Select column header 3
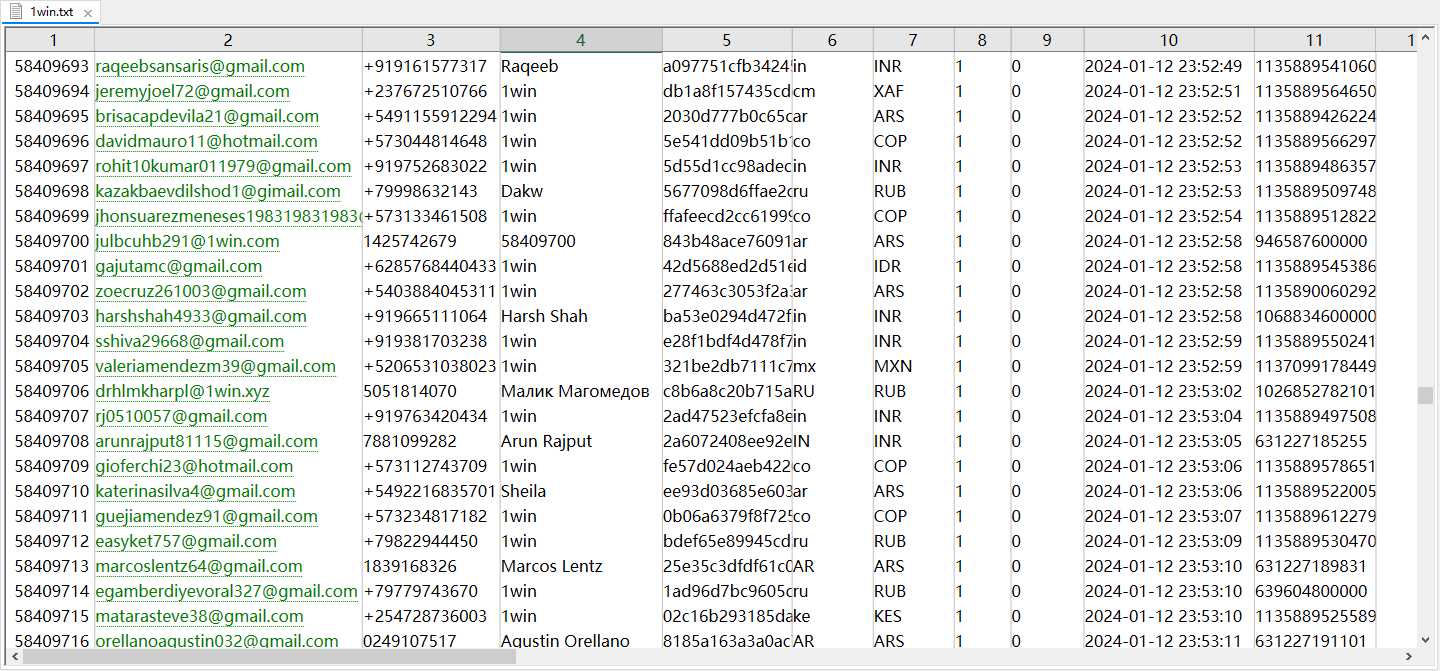Viewport: 1440px width, 671px height. coord(431,40)
